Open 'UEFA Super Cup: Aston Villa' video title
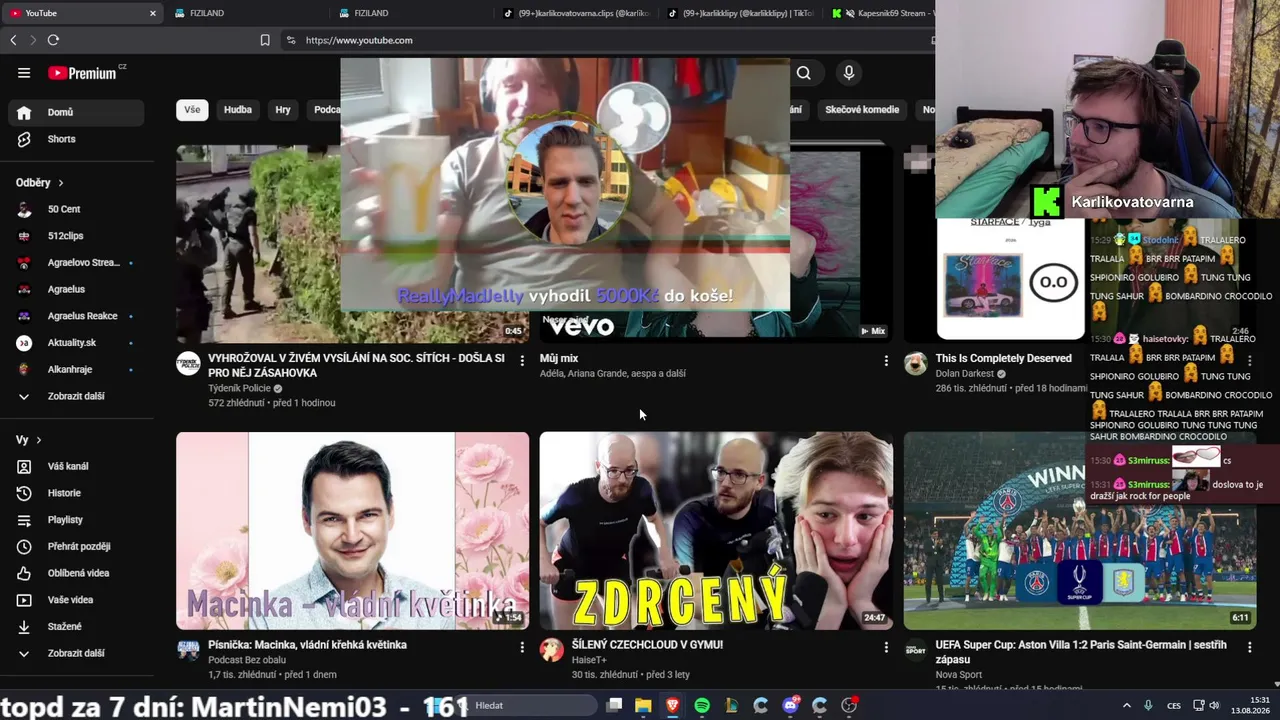Screen dimensions: 1280x720 (x=1081, y=652)
